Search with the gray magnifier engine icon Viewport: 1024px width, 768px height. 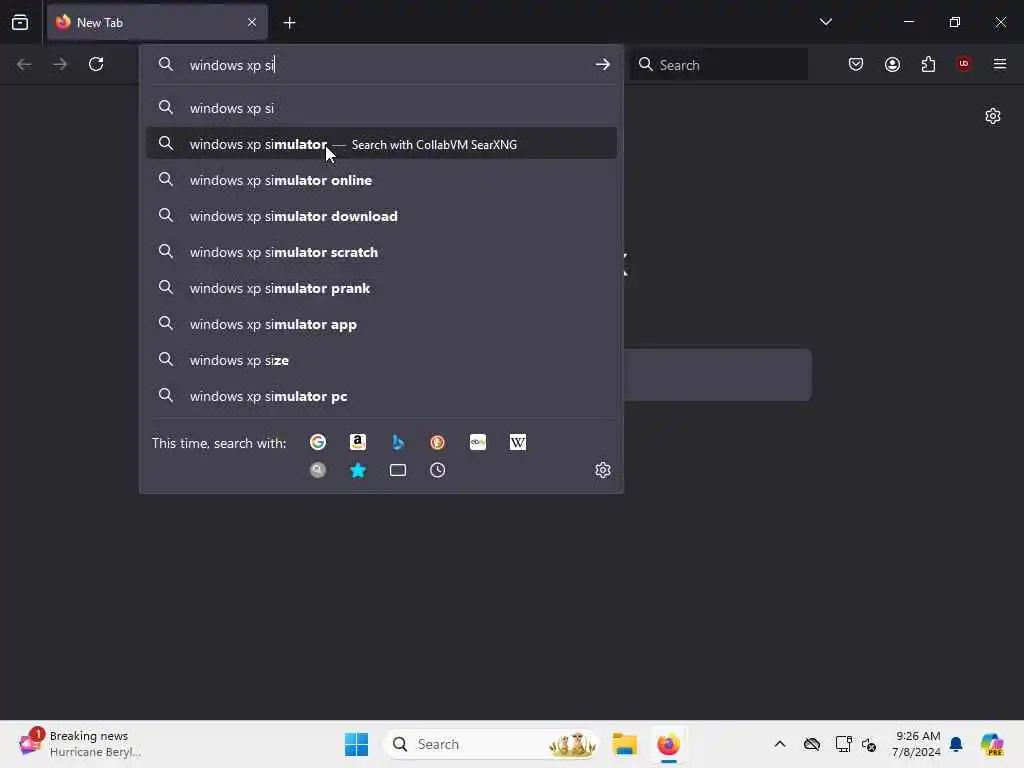point(318,470)
